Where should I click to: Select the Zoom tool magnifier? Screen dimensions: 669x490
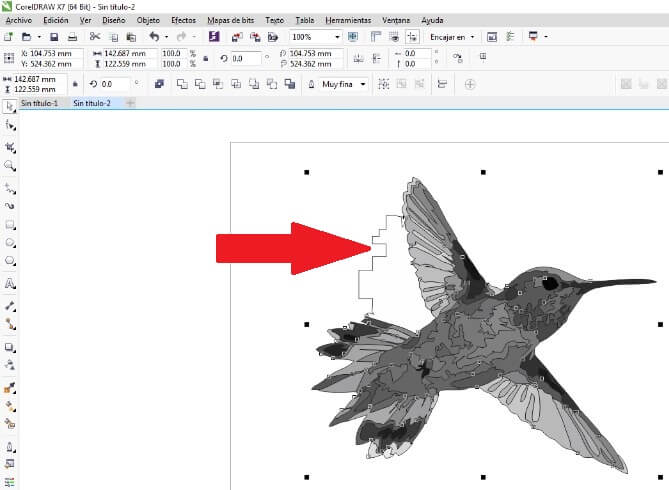[10, 166]
